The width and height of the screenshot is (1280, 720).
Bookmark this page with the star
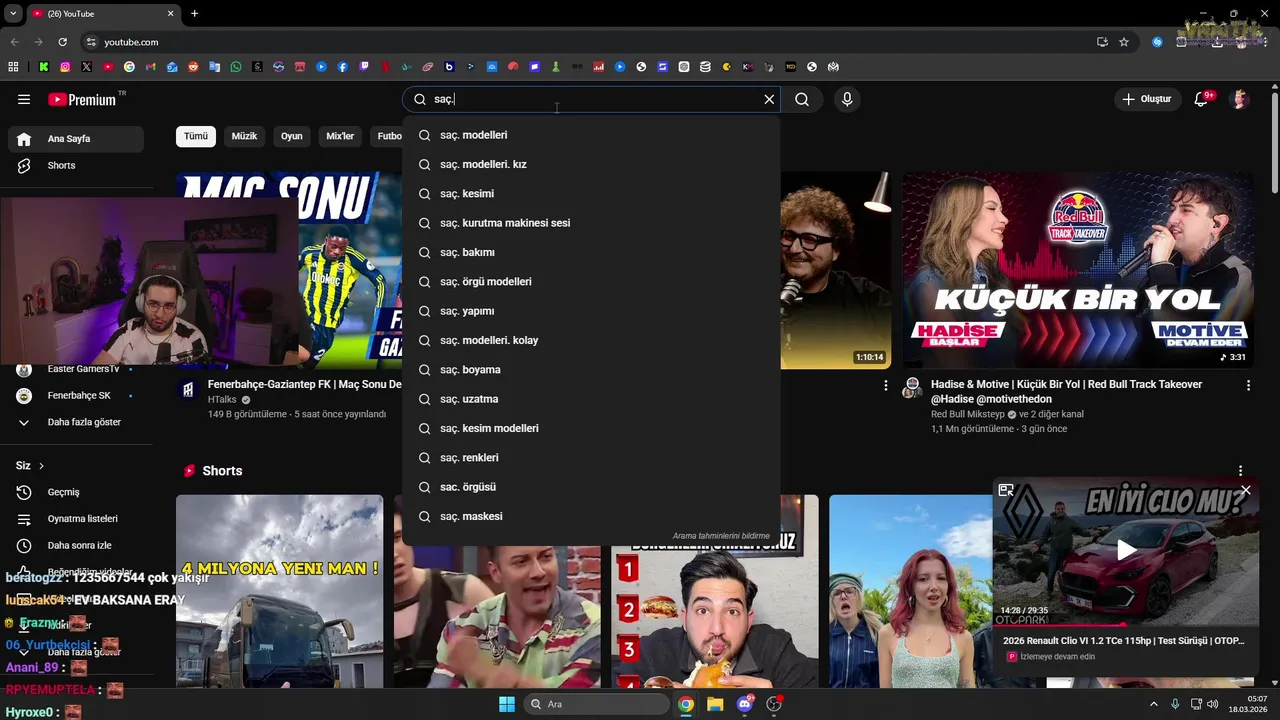(1124, 42)
